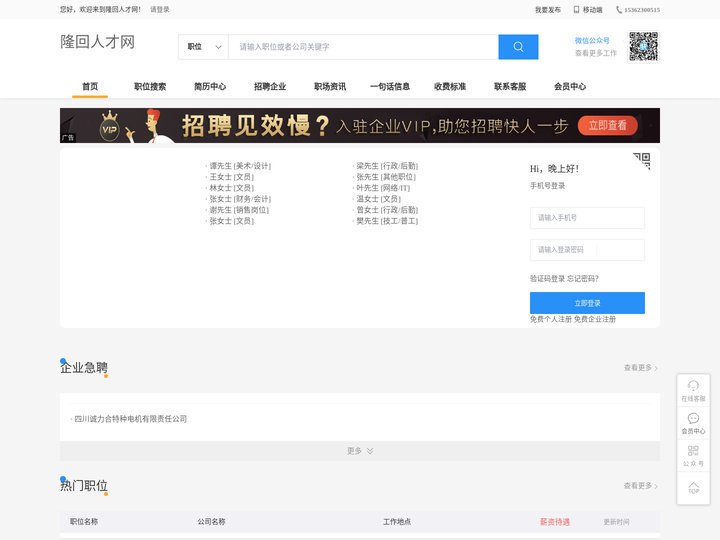
Task: Focus the job keyword search field
Action: (x=363, y=47)
